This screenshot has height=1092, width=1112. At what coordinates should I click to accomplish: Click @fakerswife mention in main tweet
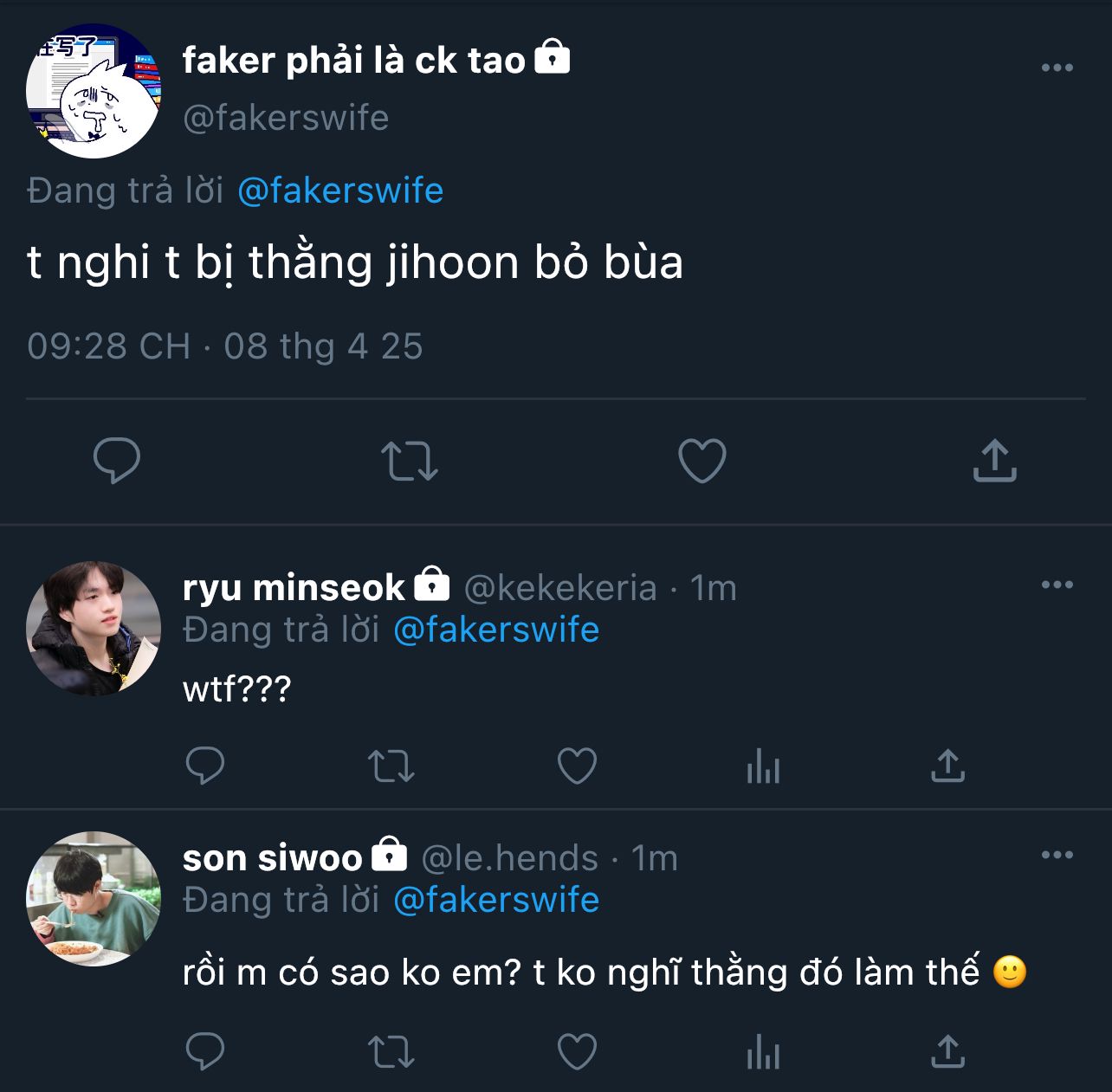click(339, 191)
